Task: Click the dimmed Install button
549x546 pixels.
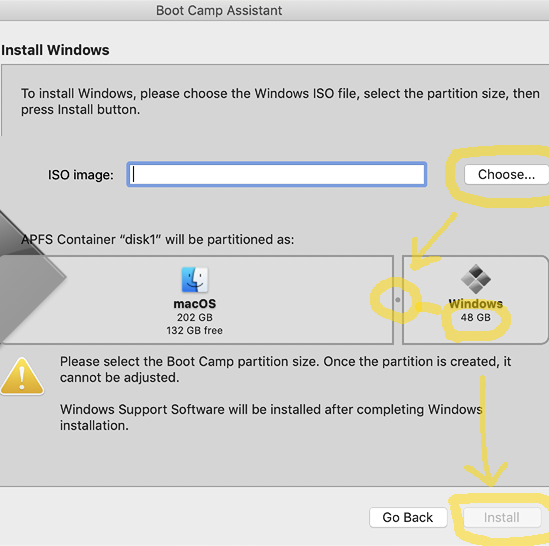Action: (502, 517)
